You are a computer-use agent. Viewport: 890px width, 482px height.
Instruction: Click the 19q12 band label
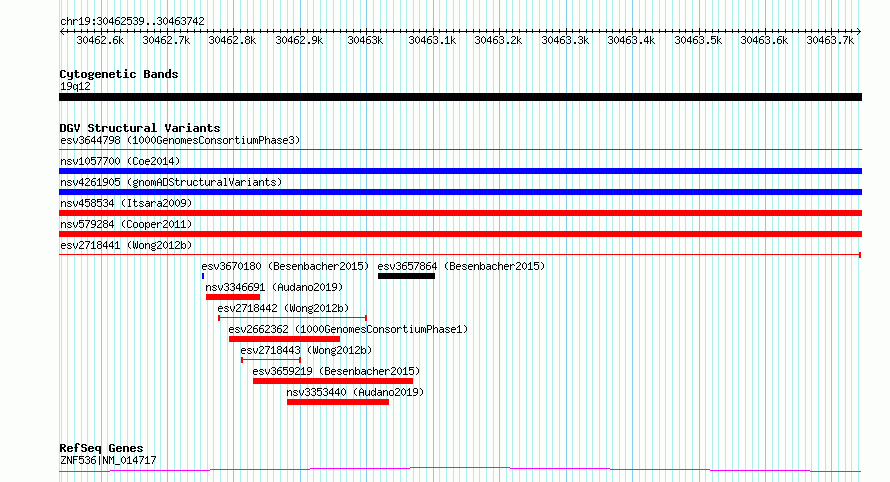tap(75, 86)
